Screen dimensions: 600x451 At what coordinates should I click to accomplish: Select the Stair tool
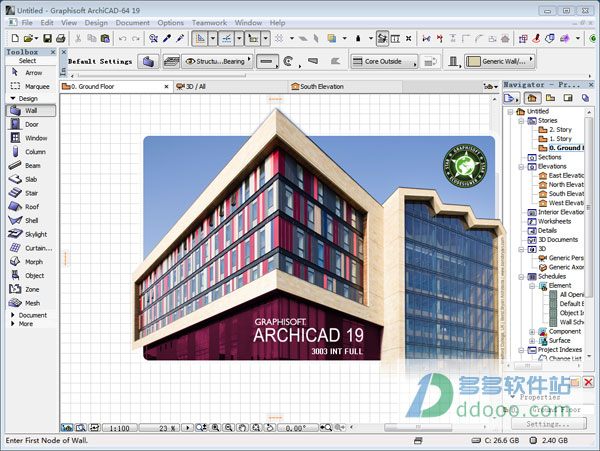[x=31, y=193]
